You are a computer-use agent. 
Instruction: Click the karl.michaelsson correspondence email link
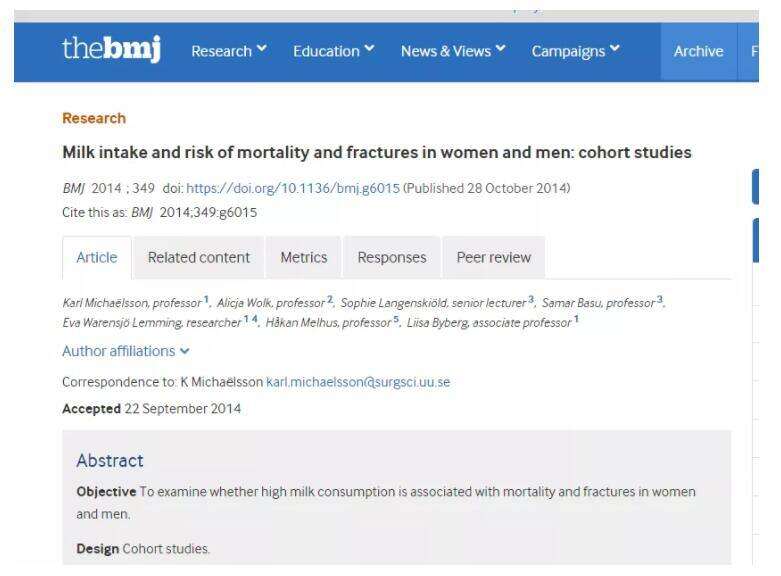pyautogui.click(x=358, y=382)
